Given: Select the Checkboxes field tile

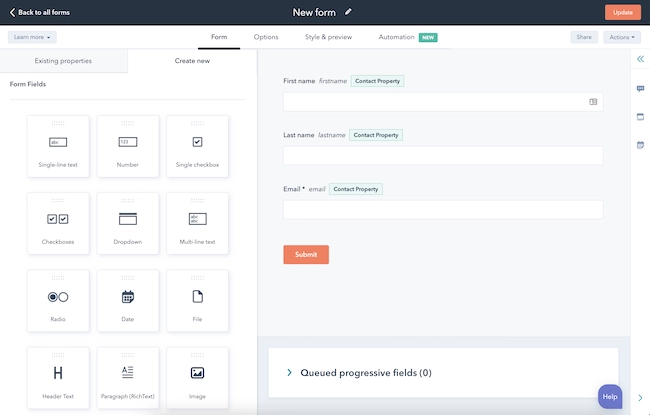Looking at the screenshot, I should 58,223.
